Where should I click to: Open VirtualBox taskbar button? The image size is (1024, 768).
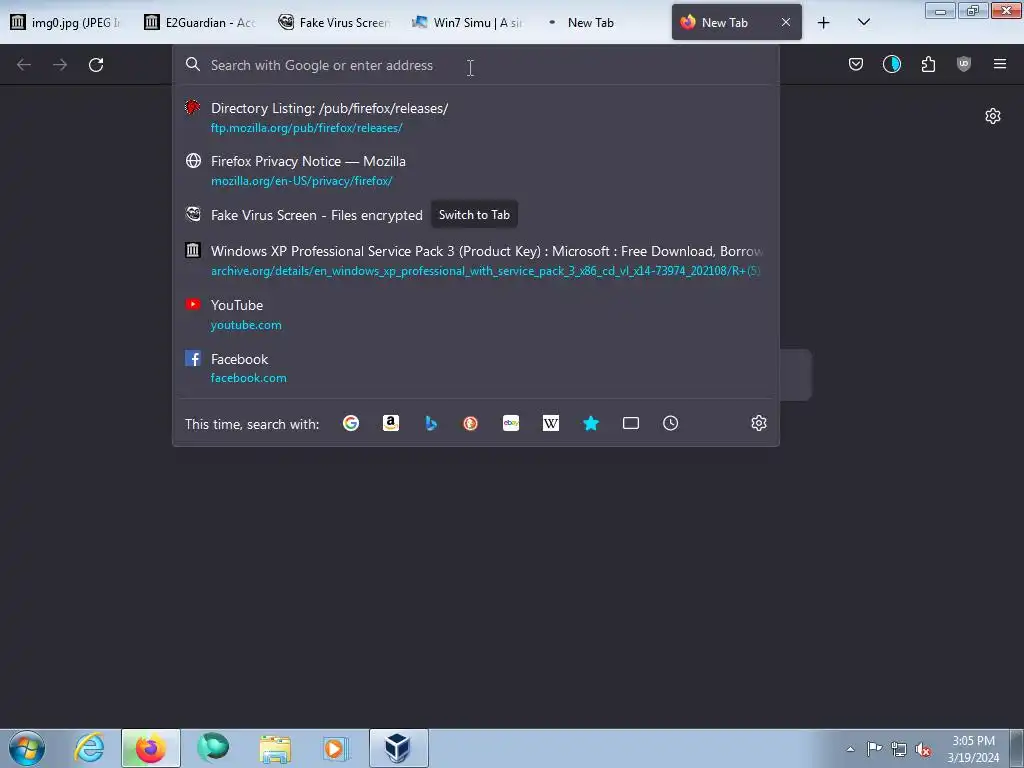click(x=398, y=748)
